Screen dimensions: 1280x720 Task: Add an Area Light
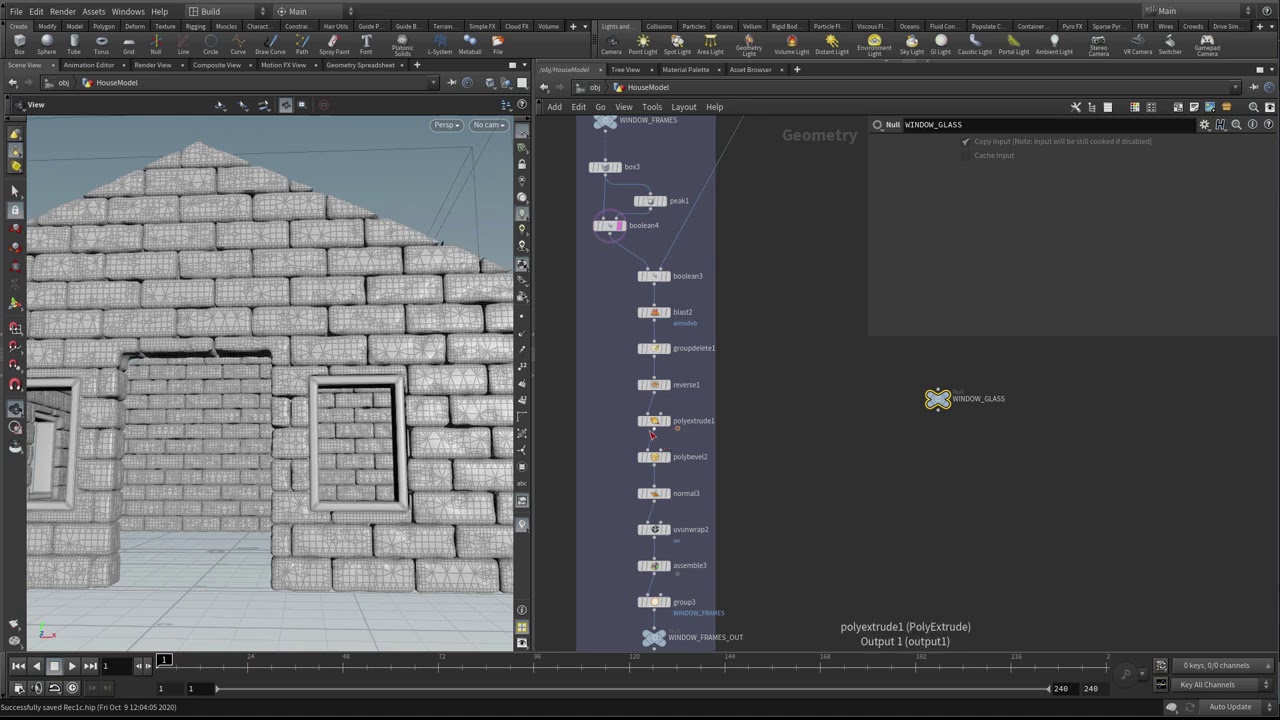710,44
